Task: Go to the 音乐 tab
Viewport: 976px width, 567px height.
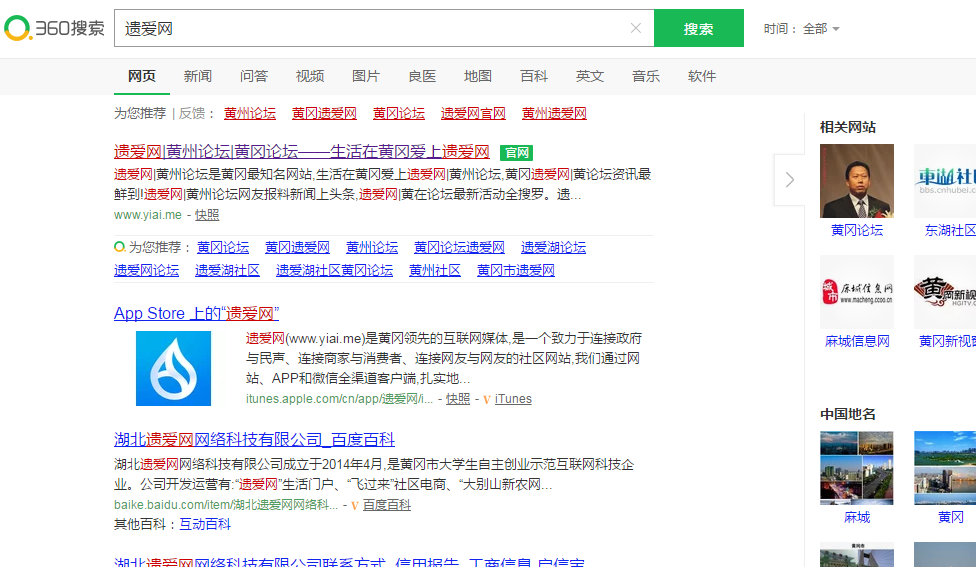Action: pyautogui.click(x=645, y=77)
